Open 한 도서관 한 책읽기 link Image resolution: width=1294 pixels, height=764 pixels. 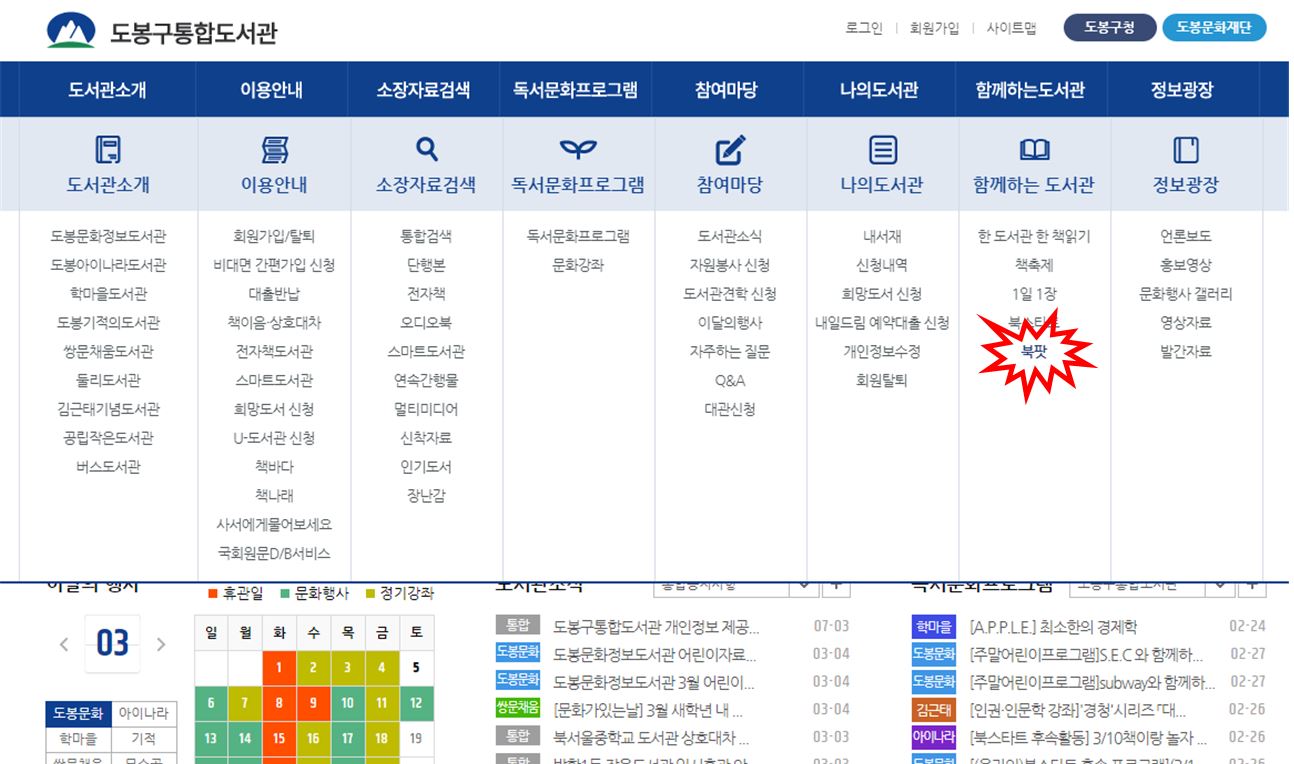1034,237
